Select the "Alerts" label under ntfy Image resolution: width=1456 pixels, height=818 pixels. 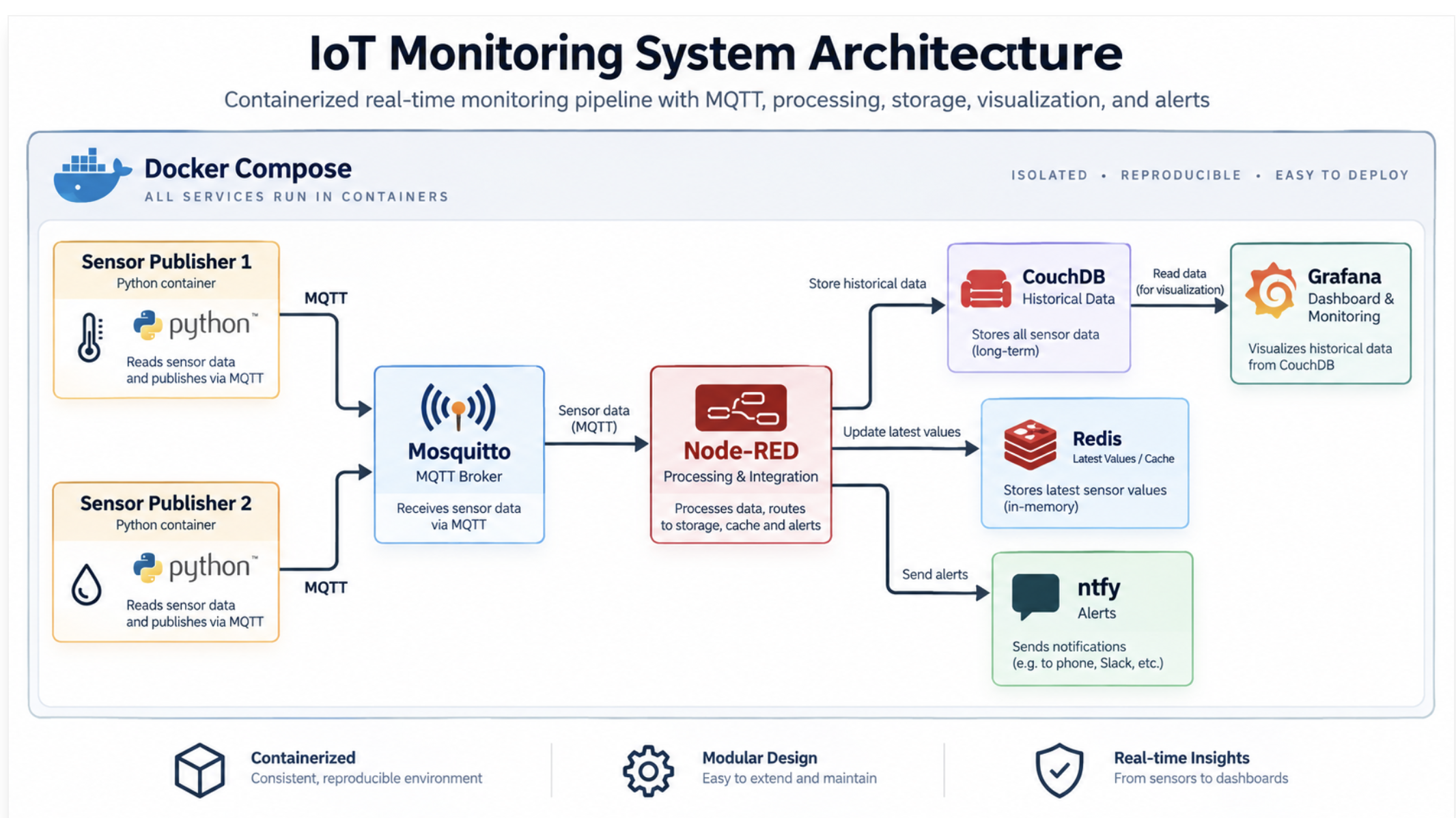coord(1096,613)
